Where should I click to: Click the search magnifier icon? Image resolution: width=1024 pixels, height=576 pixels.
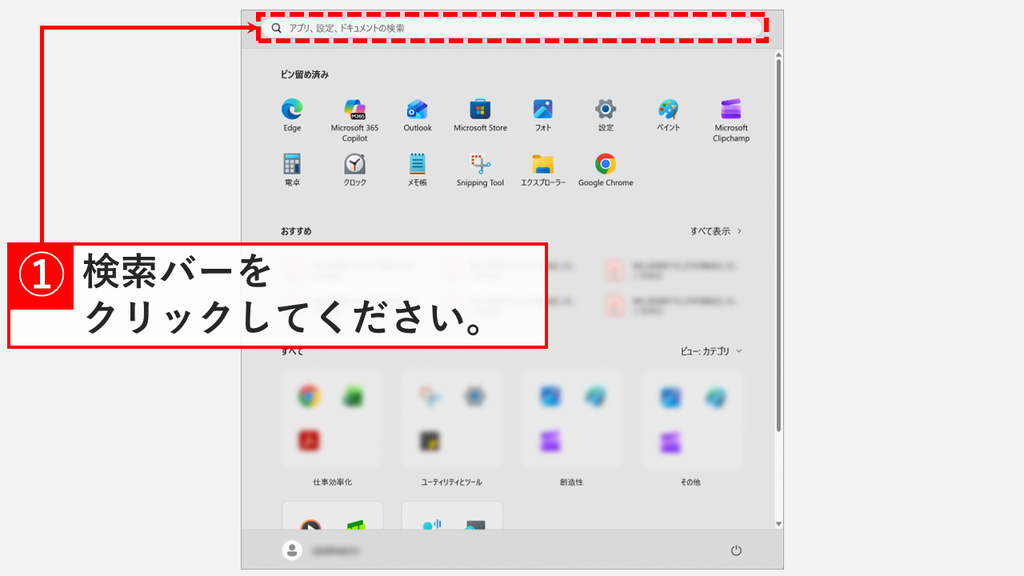[276, 28]
